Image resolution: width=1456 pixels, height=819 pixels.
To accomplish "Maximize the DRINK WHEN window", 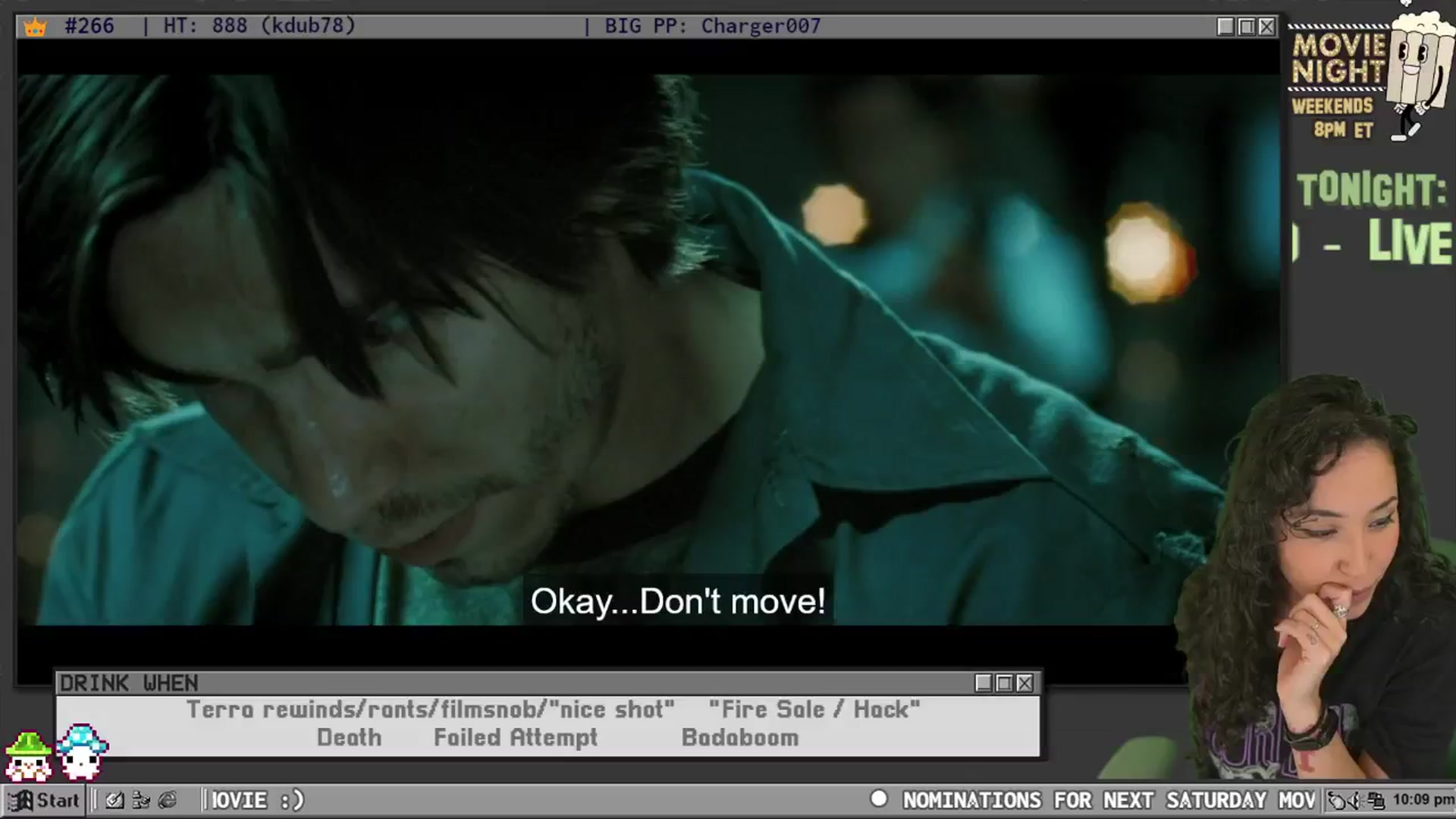I will (1004, 683).
